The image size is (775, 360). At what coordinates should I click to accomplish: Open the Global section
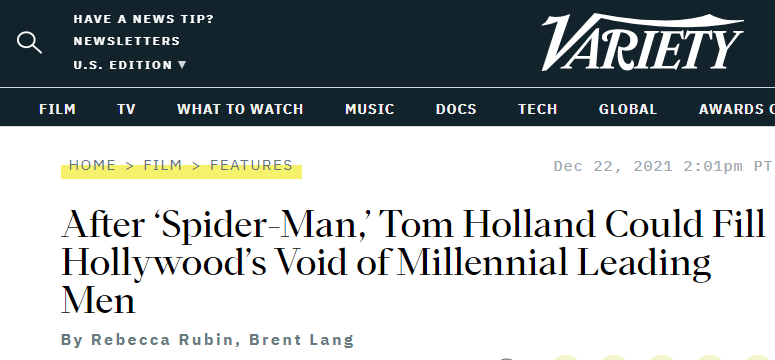click(628, 109)
